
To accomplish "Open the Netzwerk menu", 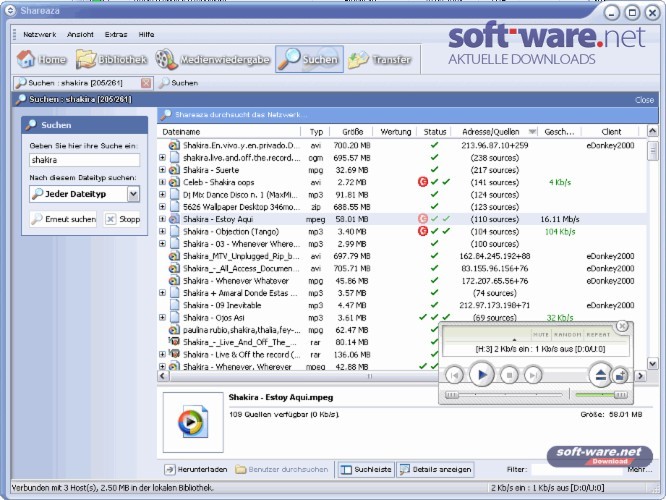I will click(x=40, y=34).
